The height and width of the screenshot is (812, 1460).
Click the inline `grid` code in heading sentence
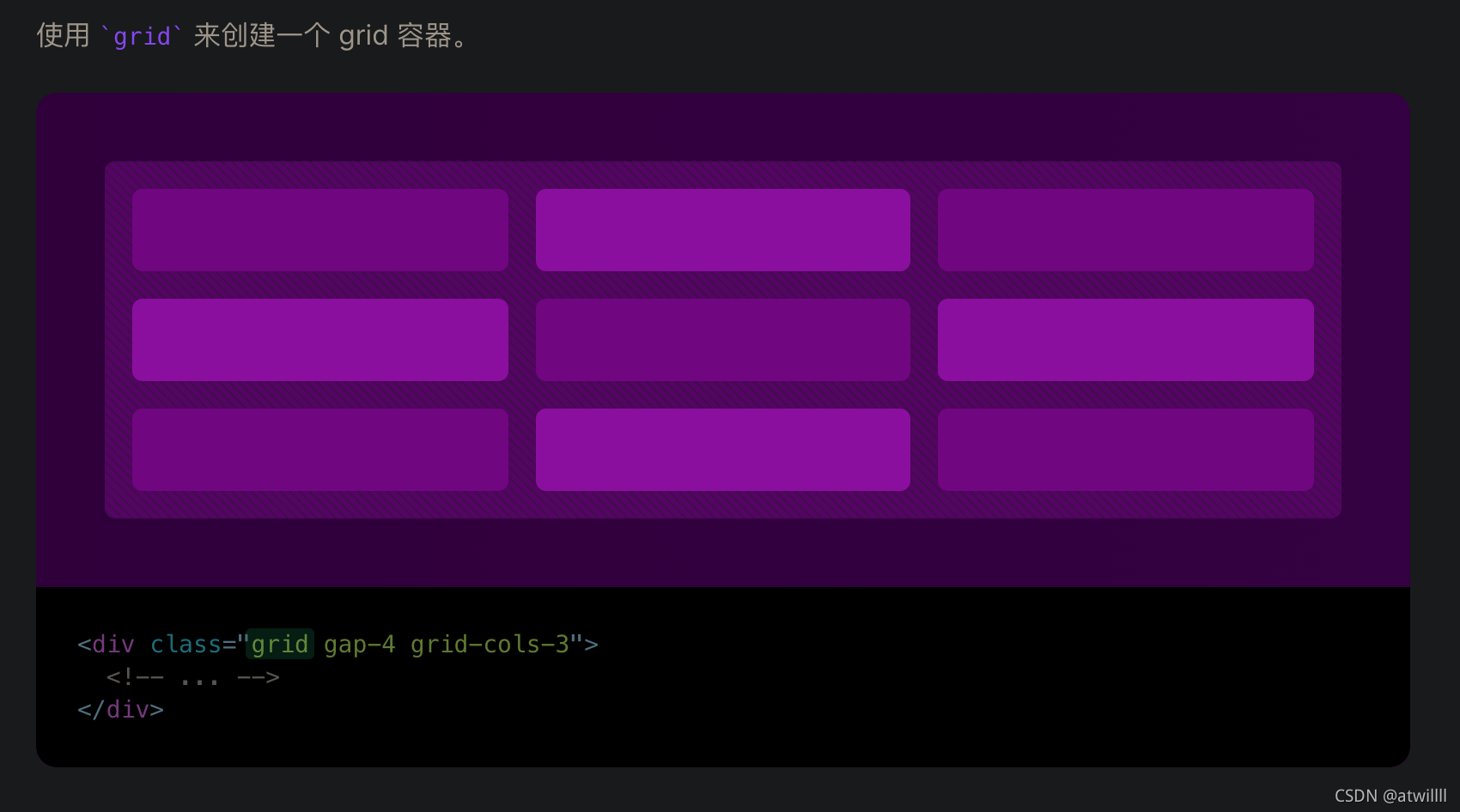(142, 36)
